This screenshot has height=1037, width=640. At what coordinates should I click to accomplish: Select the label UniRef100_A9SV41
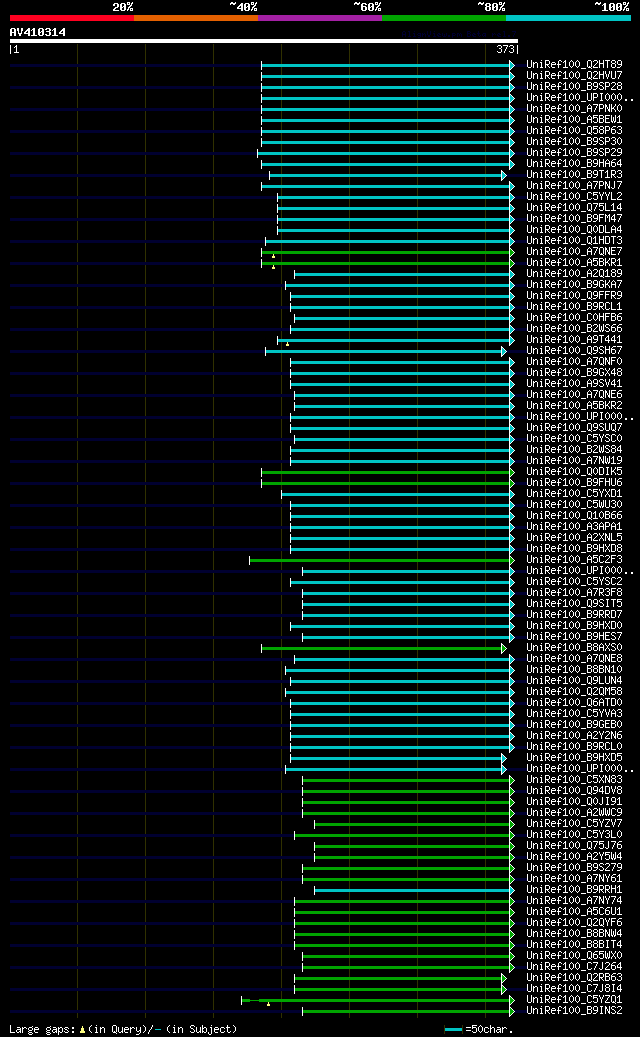click(574, 384)
